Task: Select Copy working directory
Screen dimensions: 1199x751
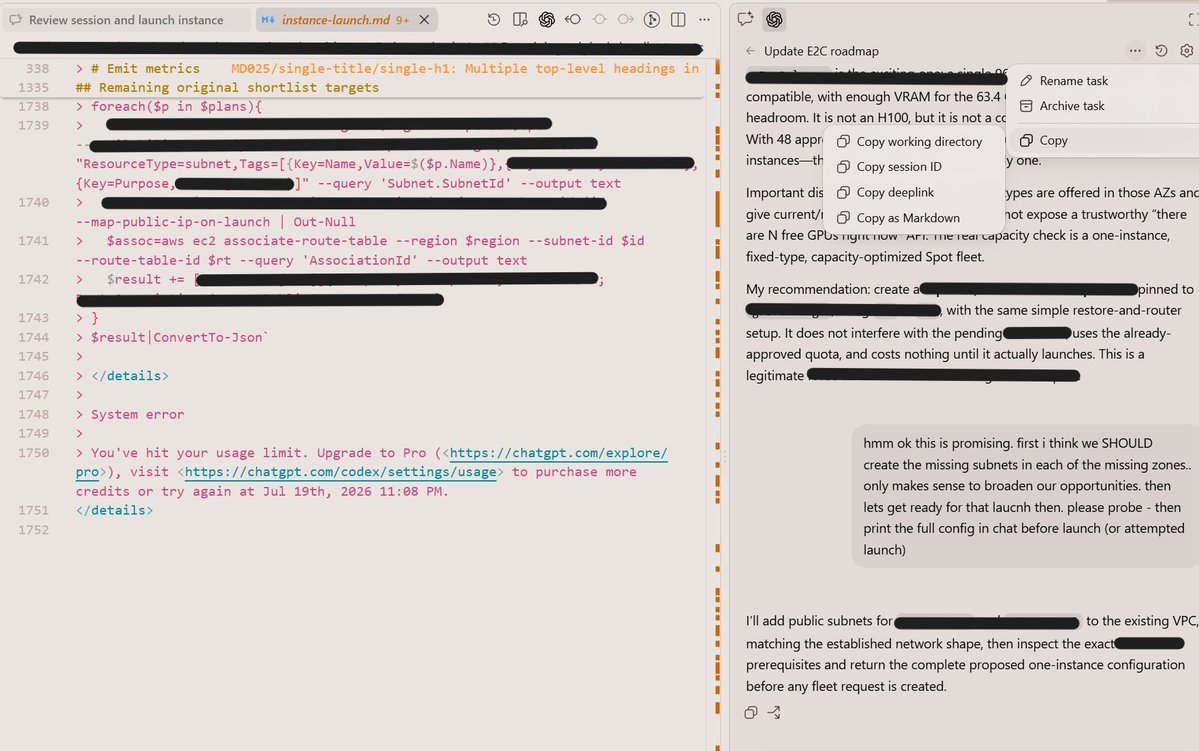Action: tap(913, 141)
